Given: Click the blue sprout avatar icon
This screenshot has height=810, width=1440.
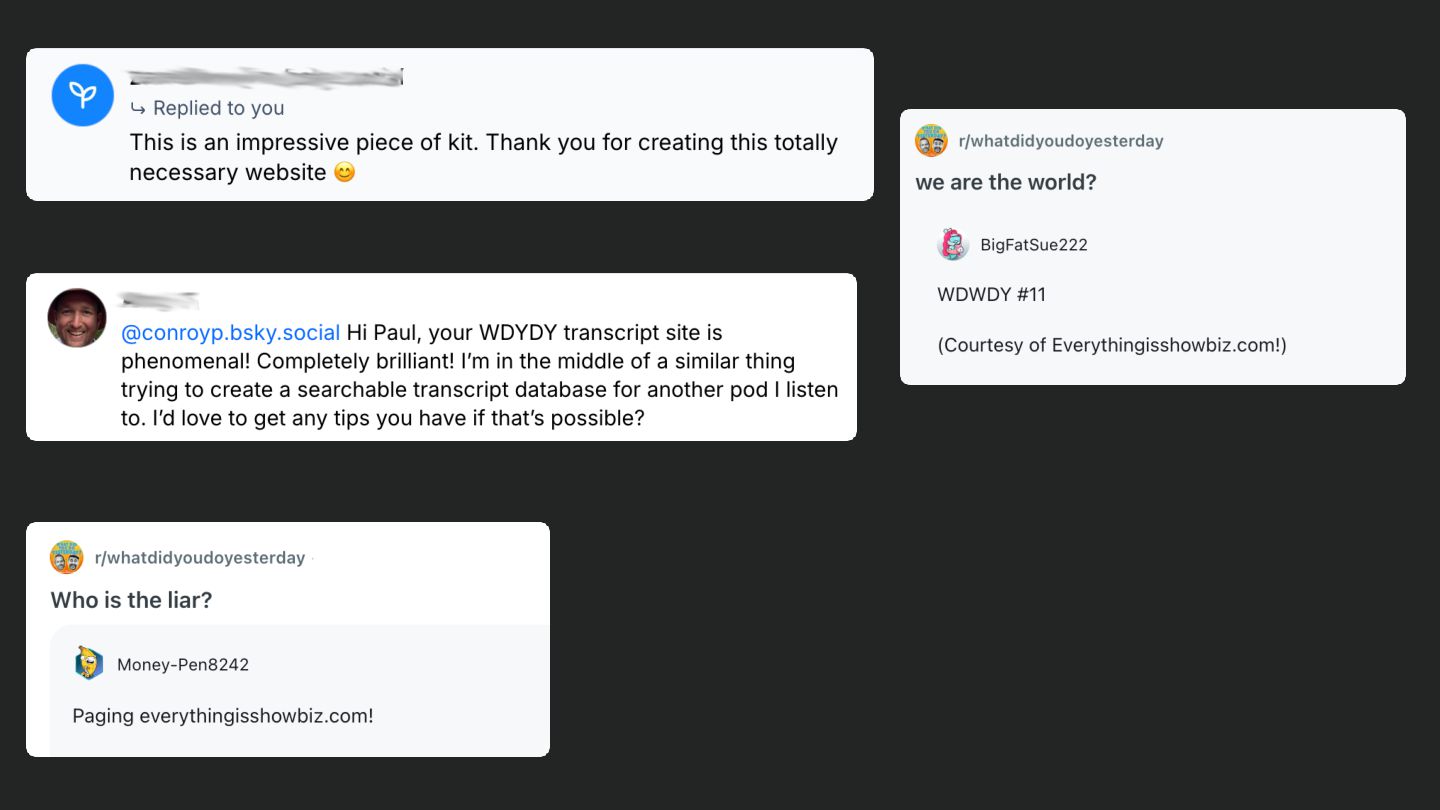Looking at the screenshot, I should click(82, 95).
